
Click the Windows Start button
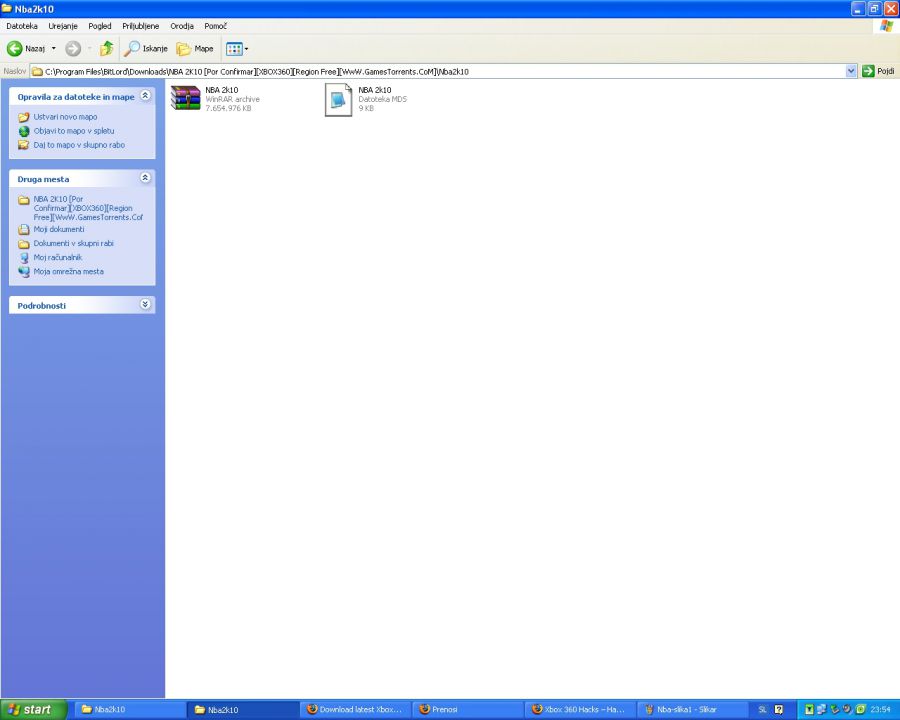[x=33, y=710]
